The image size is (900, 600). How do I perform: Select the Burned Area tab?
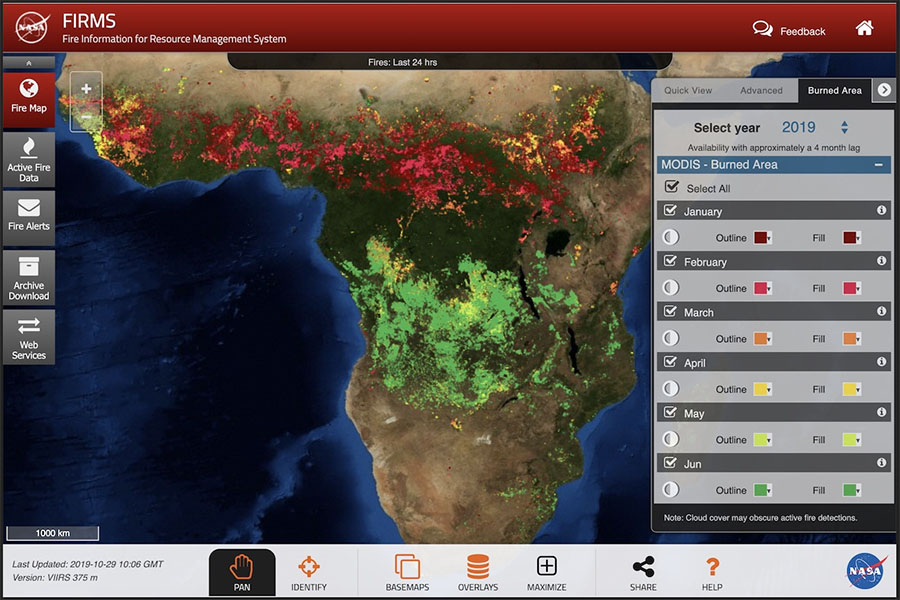tap(835, 90)
